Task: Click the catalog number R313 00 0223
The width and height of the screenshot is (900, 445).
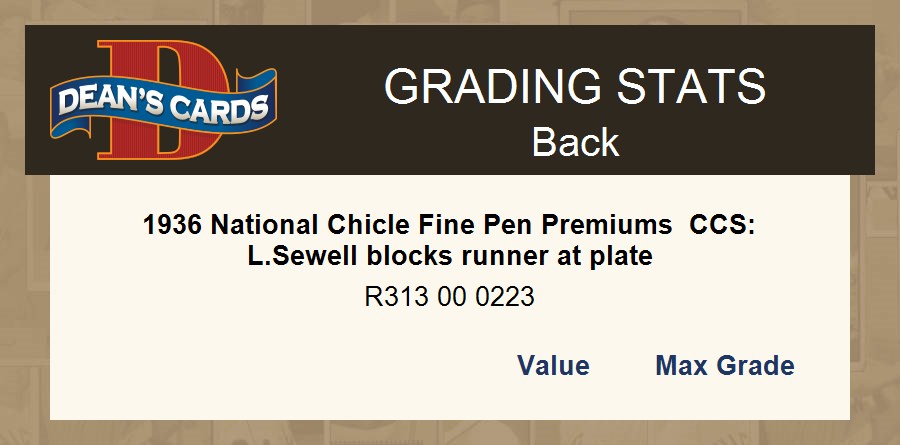Action: tap(449, 297)
